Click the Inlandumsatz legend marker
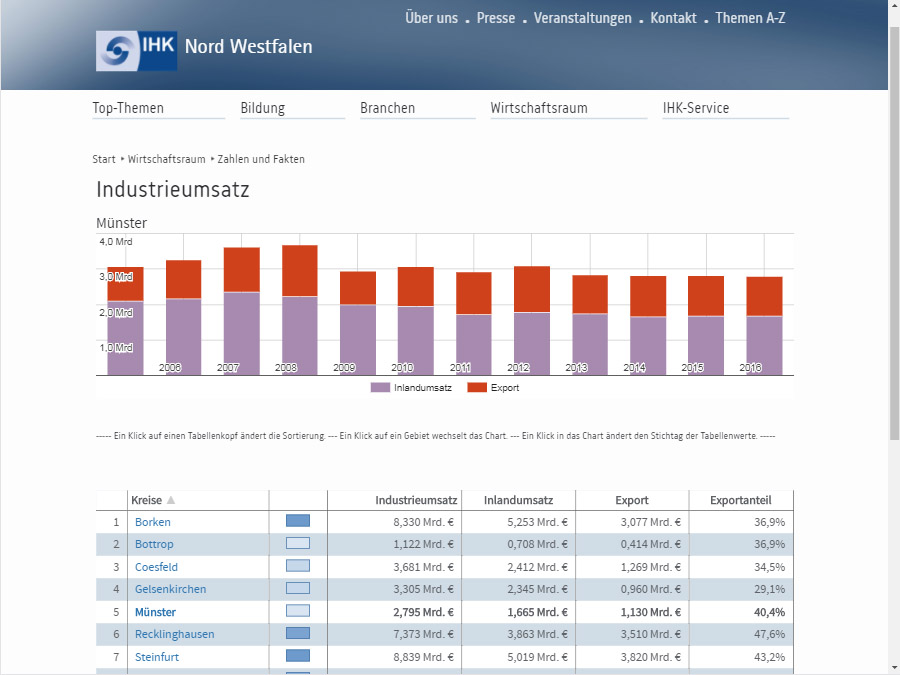The height and width of the screenshot is (675, 900). [x=380, y=387]
